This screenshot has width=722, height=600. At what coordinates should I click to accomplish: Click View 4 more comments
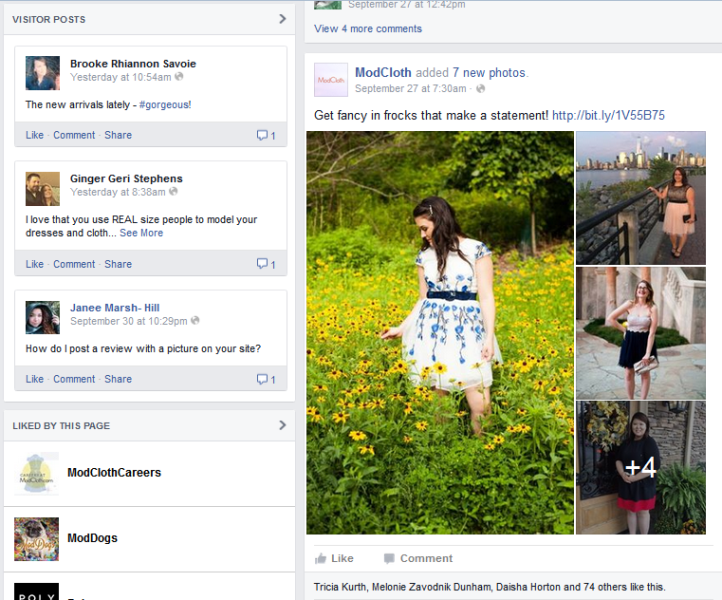click(x=368, y=29)
